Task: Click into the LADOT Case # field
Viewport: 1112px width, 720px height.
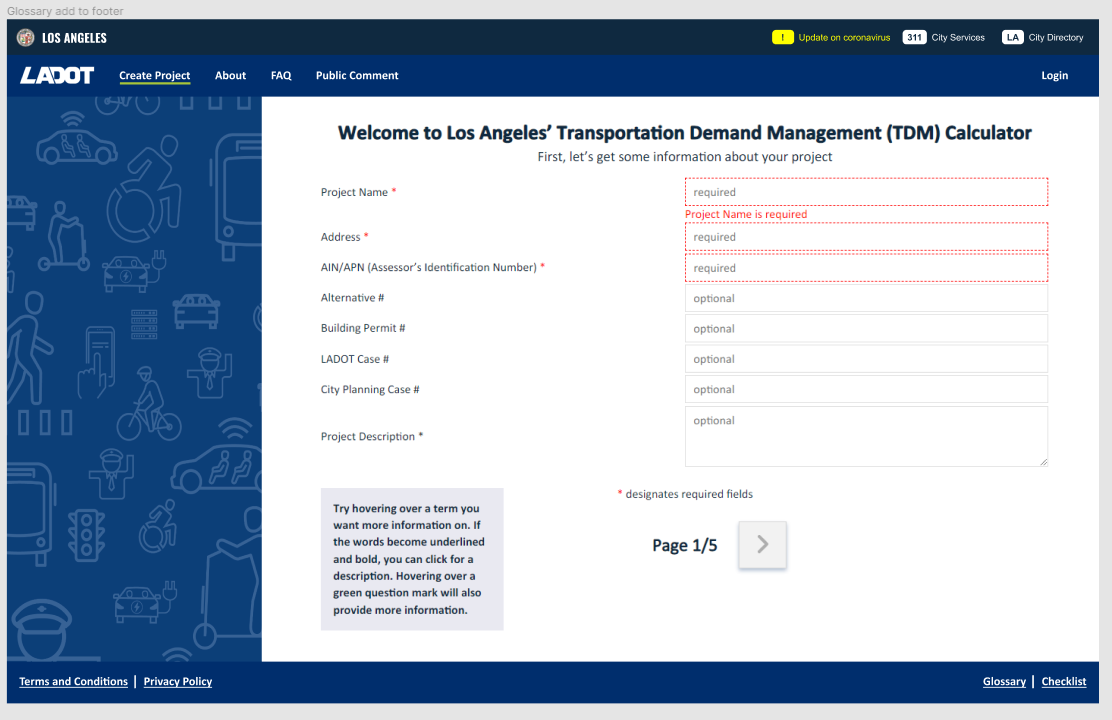Action: point(866,360)
